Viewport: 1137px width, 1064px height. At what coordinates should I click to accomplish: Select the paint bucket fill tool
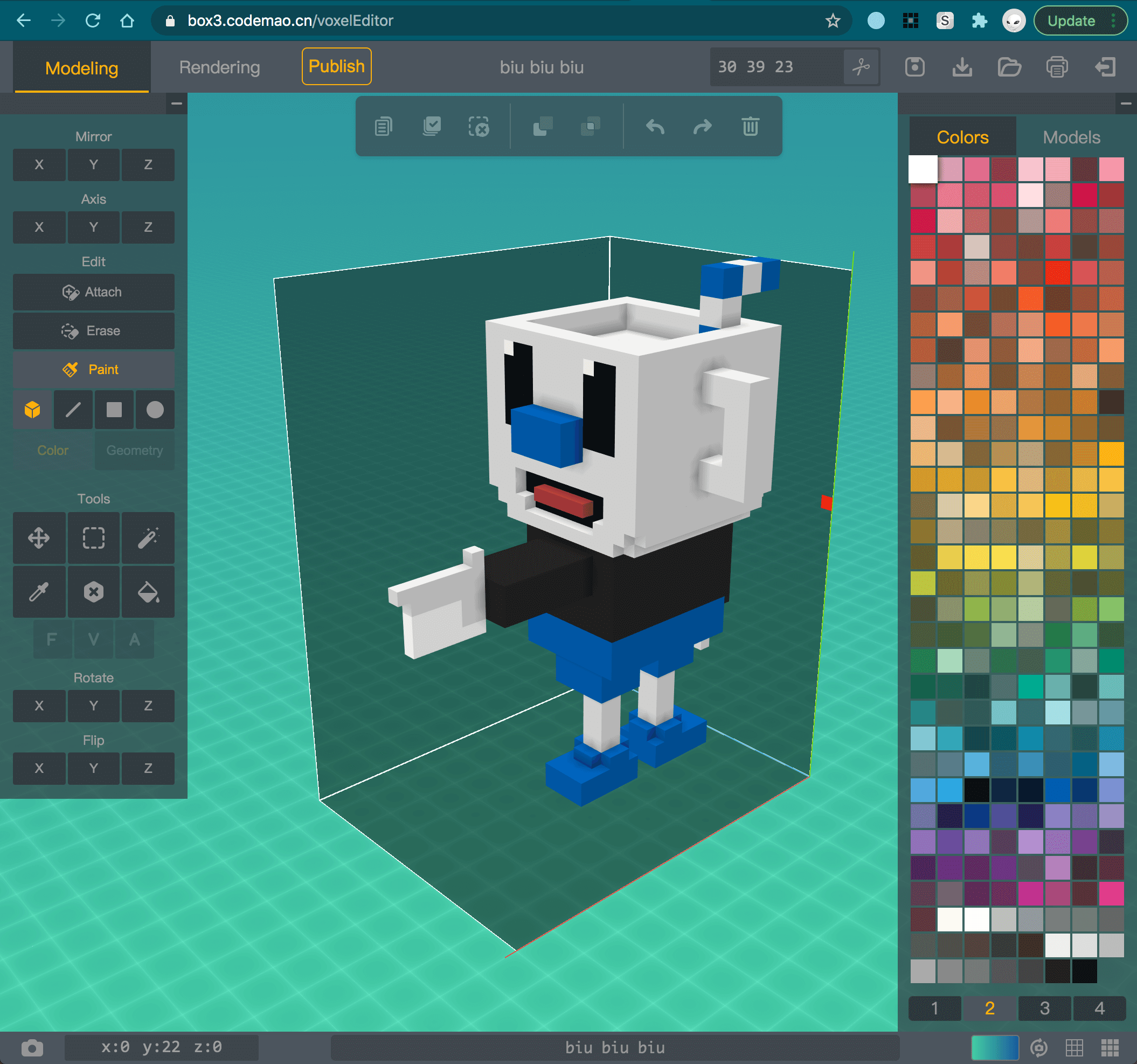[x=148, y=591]
